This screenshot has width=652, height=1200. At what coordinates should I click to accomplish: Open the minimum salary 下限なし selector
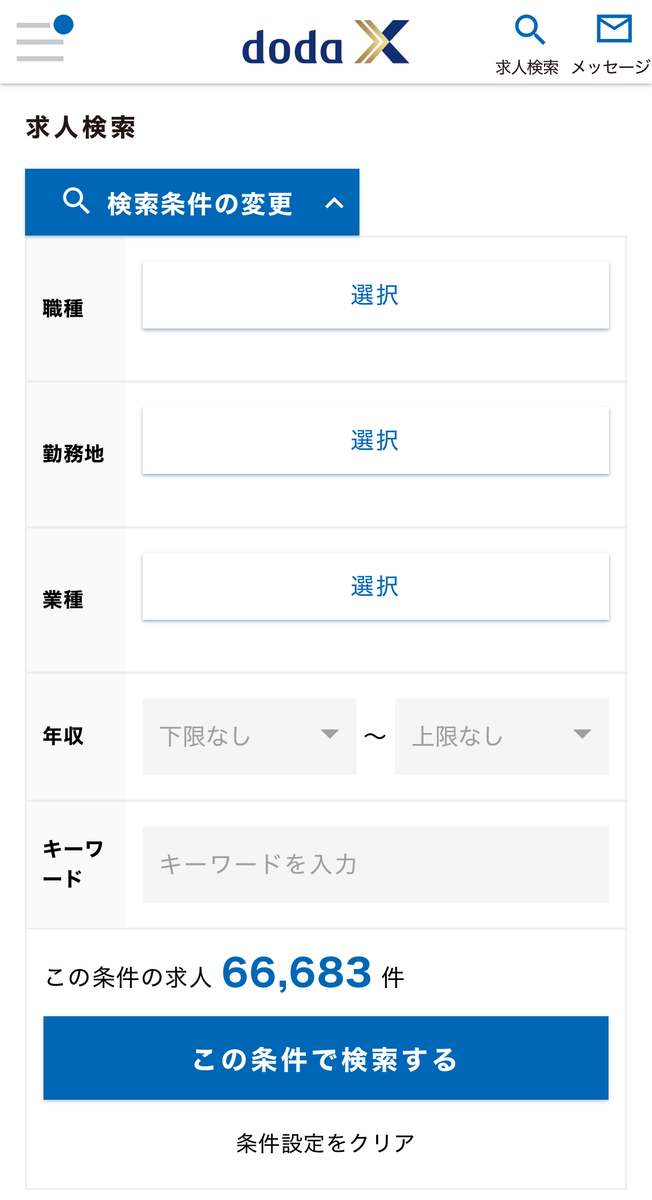click(x=248, y=736)
